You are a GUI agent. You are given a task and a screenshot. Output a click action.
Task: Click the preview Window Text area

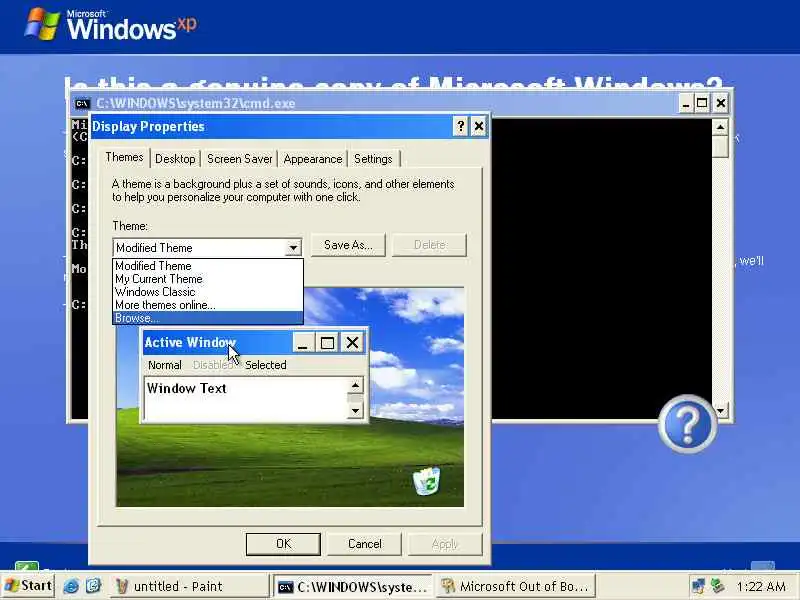[246, 398]
